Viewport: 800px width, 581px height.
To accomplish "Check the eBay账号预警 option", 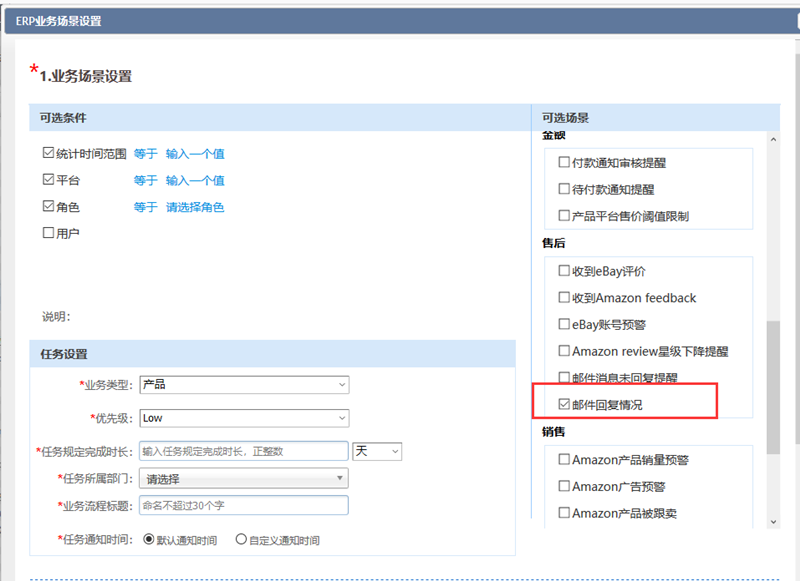I will coord(563,324).
